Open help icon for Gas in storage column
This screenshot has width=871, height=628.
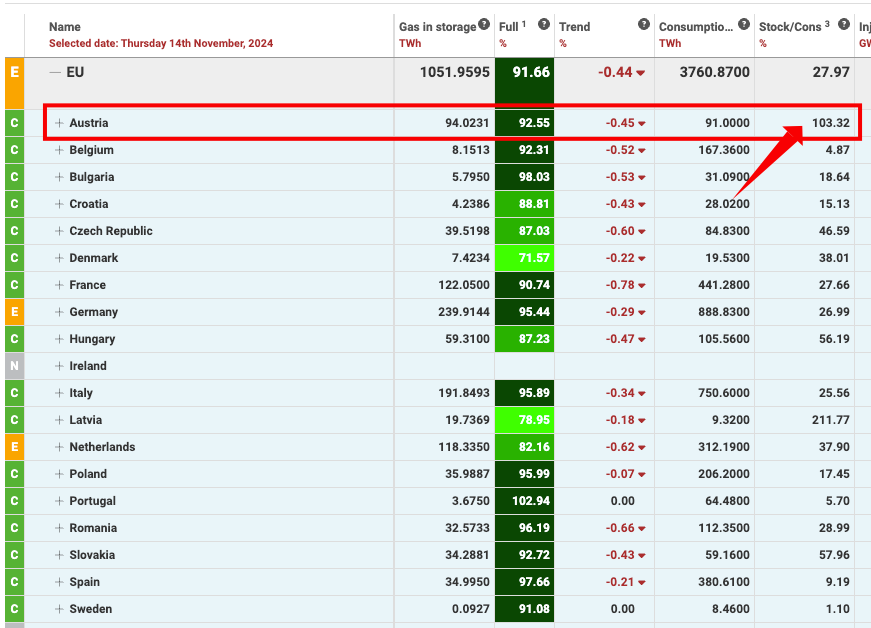(484, 24)
